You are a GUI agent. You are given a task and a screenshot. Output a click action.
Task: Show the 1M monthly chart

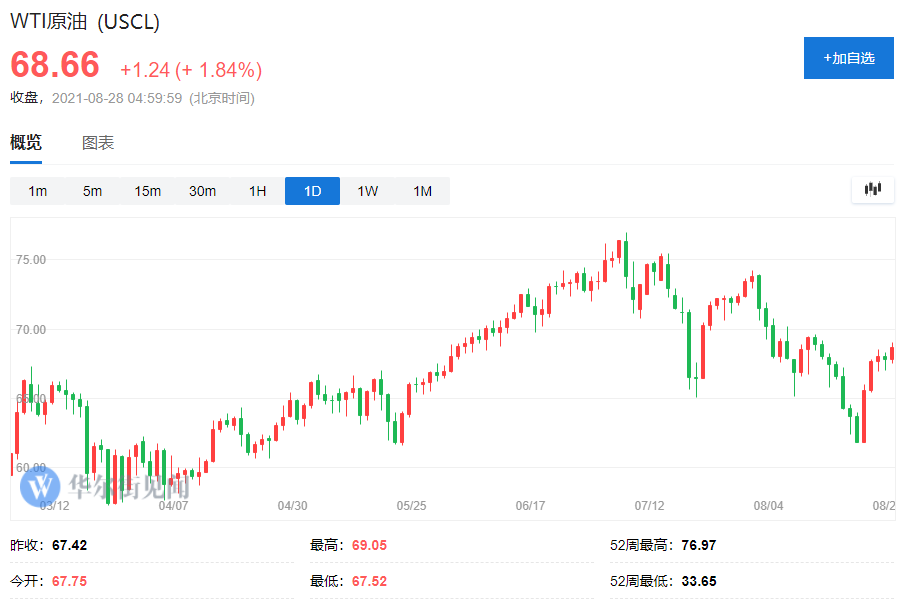[x=423, y=191]
